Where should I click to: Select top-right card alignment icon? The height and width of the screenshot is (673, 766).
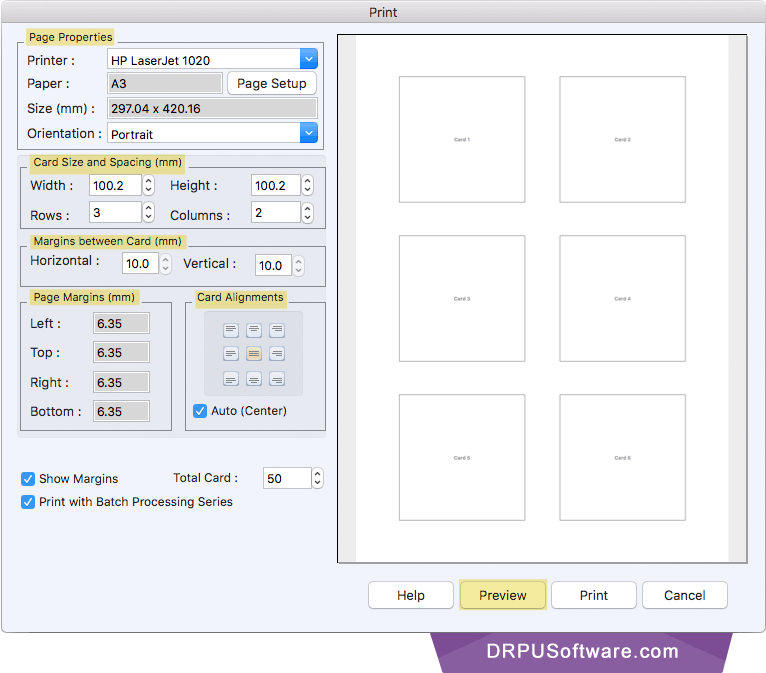[277, 331]
